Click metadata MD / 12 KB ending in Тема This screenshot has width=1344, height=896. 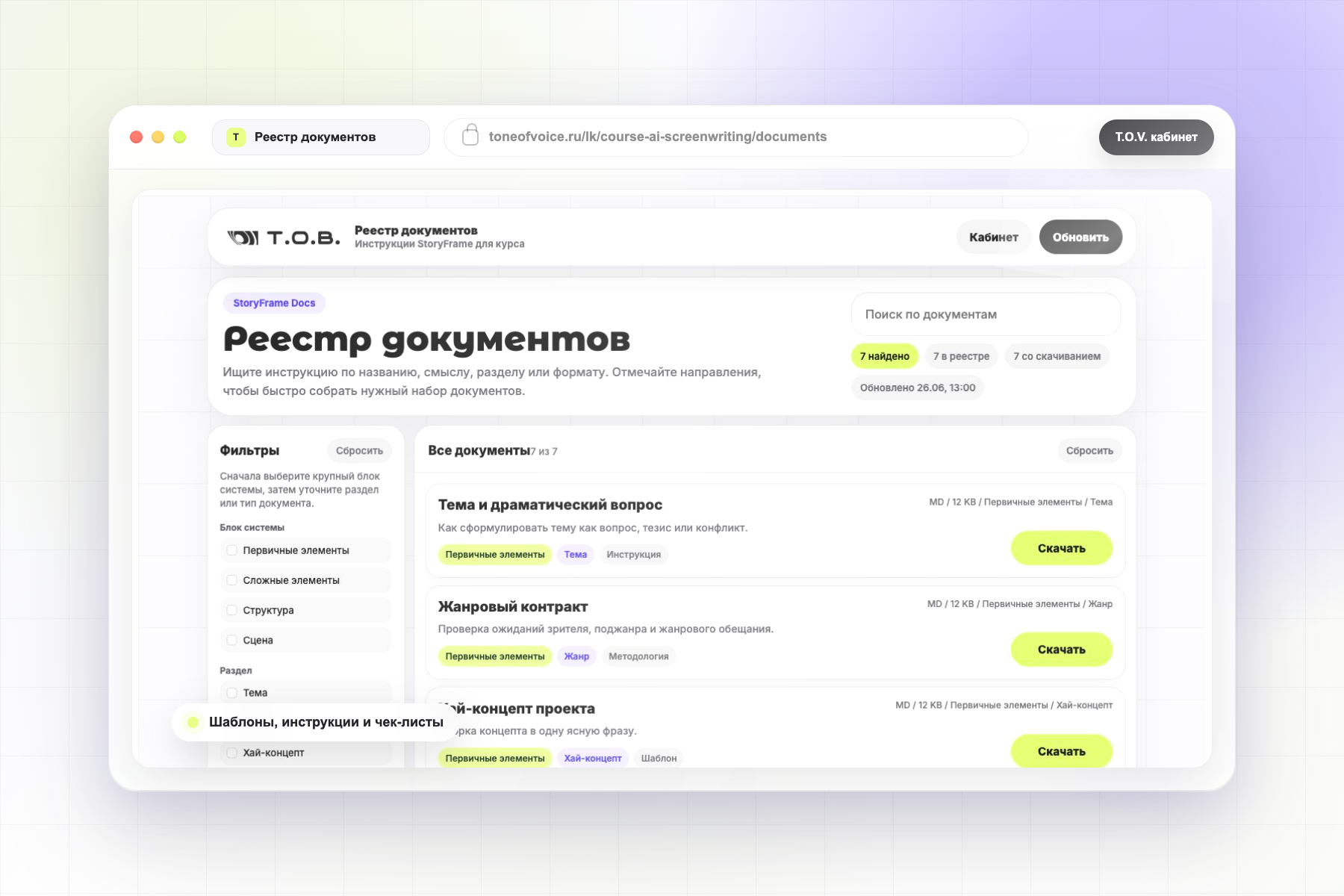(x=1020, y=502)
